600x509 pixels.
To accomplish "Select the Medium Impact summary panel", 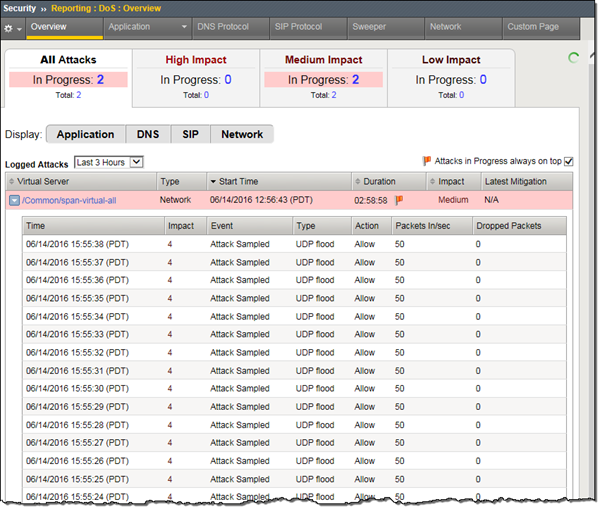I will (322, 77).
